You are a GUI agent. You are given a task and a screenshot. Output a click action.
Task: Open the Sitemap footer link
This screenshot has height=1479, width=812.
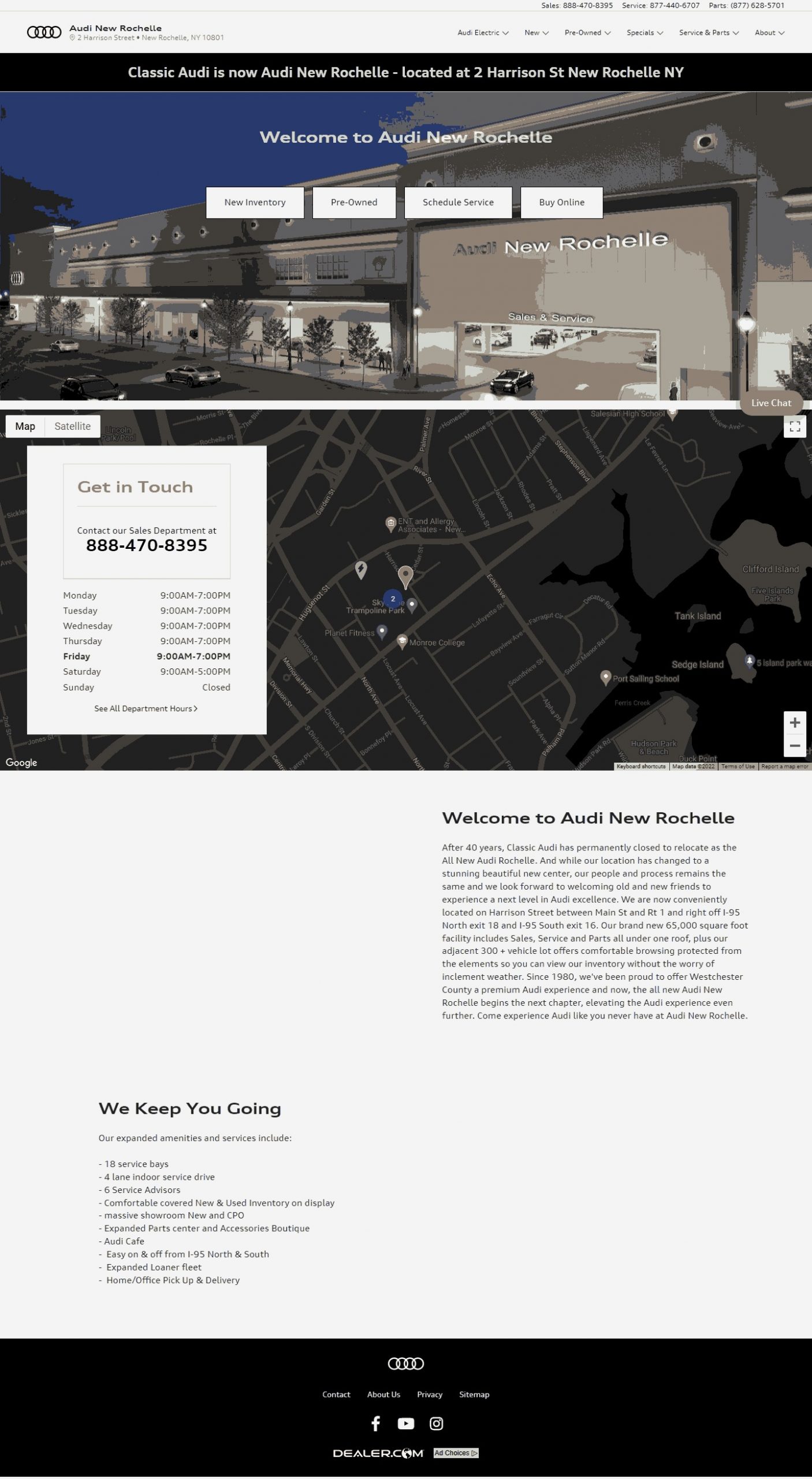pyautogui.click(x=474, y=1395)
